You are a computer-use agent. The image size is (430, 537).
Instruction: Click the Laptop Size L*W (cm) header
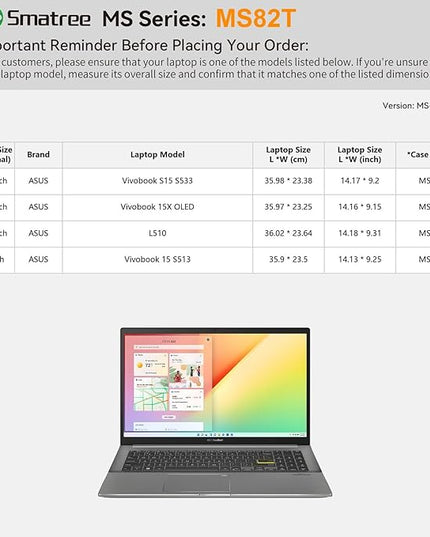(288, 154)
